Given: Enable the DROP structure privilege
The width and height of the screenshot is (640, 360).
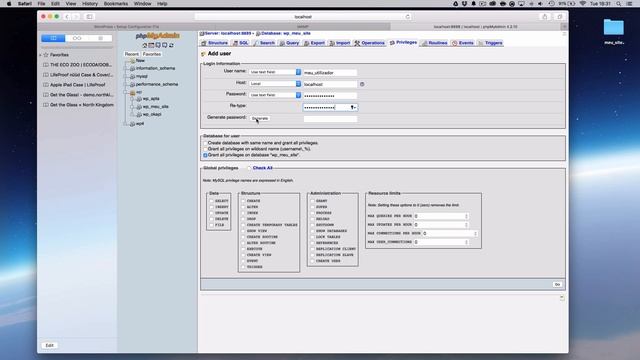Looking at the screenshot, I should point(243,219).
